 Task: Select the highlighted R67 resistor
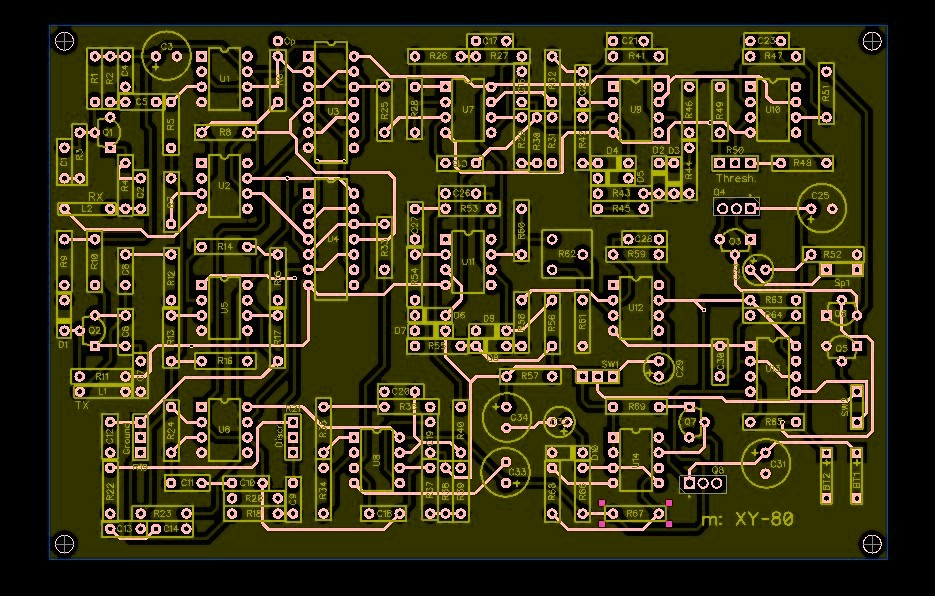coord(635,514)
